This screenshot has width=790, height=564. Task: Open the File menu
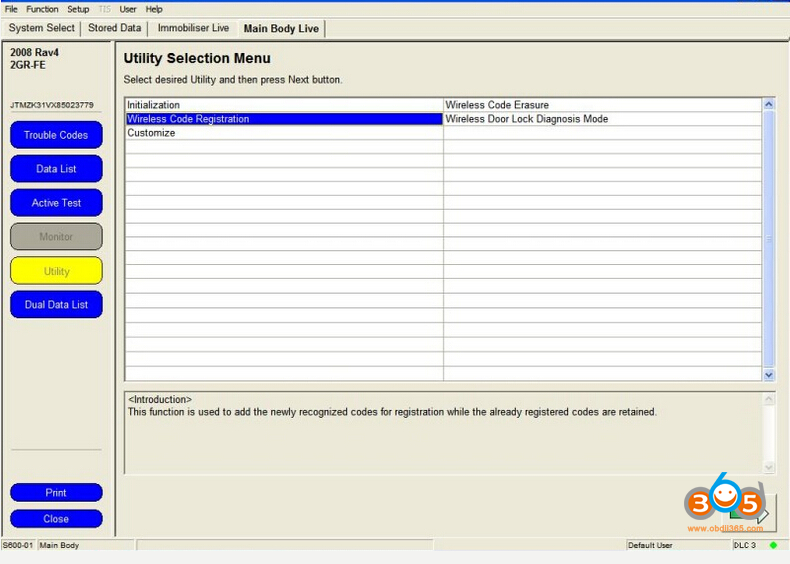[11, 9]
